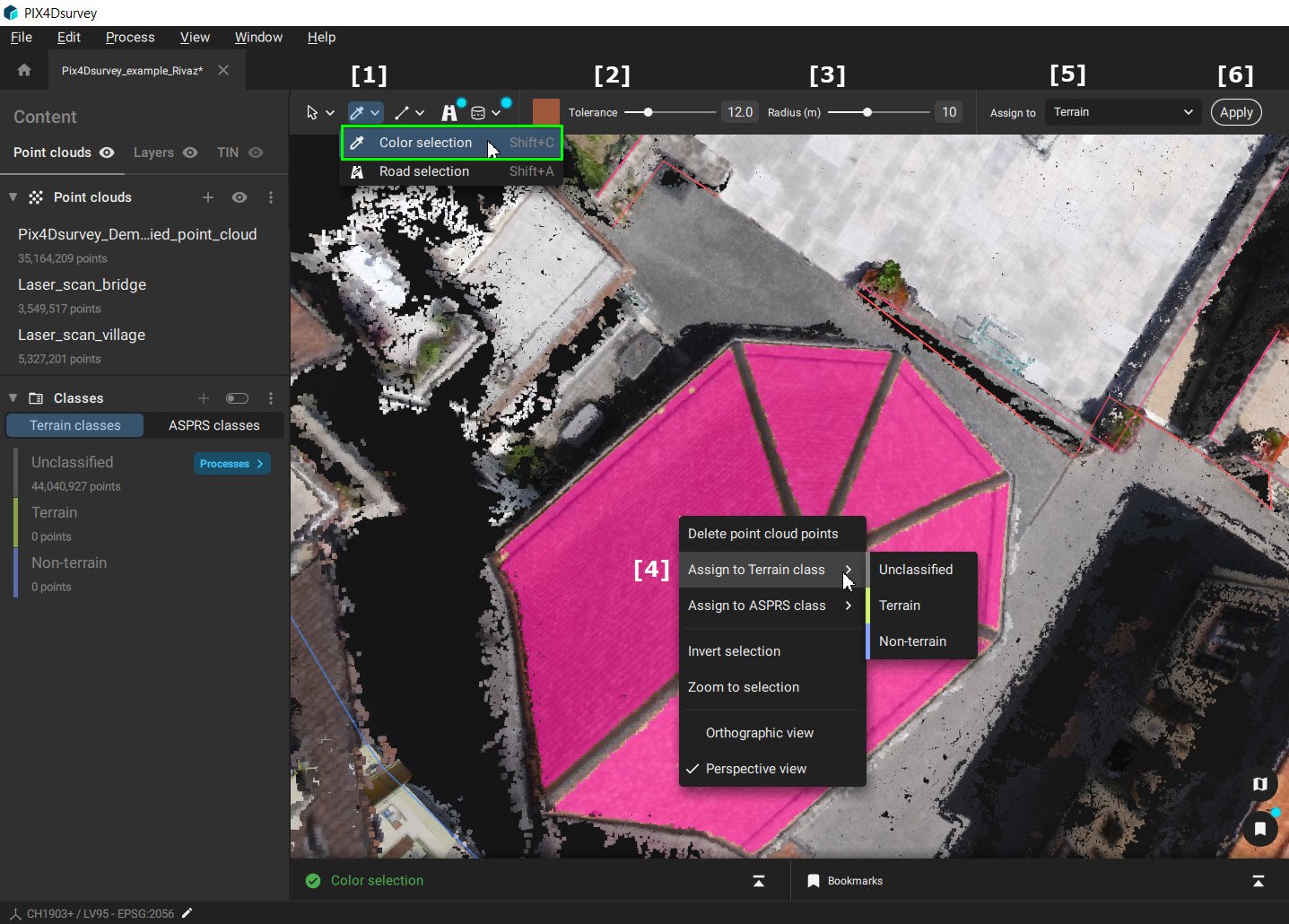Open the basemap icon in the viewport
1289x924 pixels.
point(1260,784)
